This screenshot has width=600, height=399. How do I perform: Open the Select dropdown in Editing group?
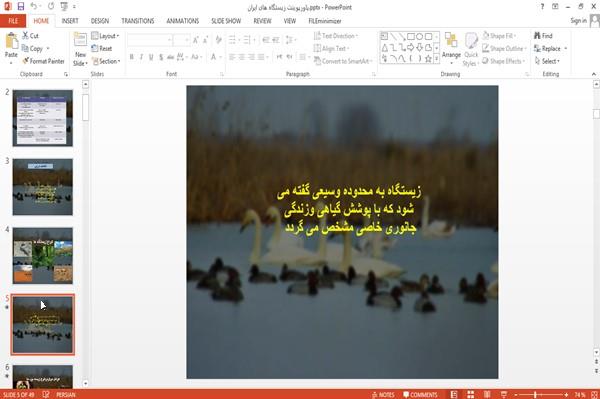coord(547,61)
